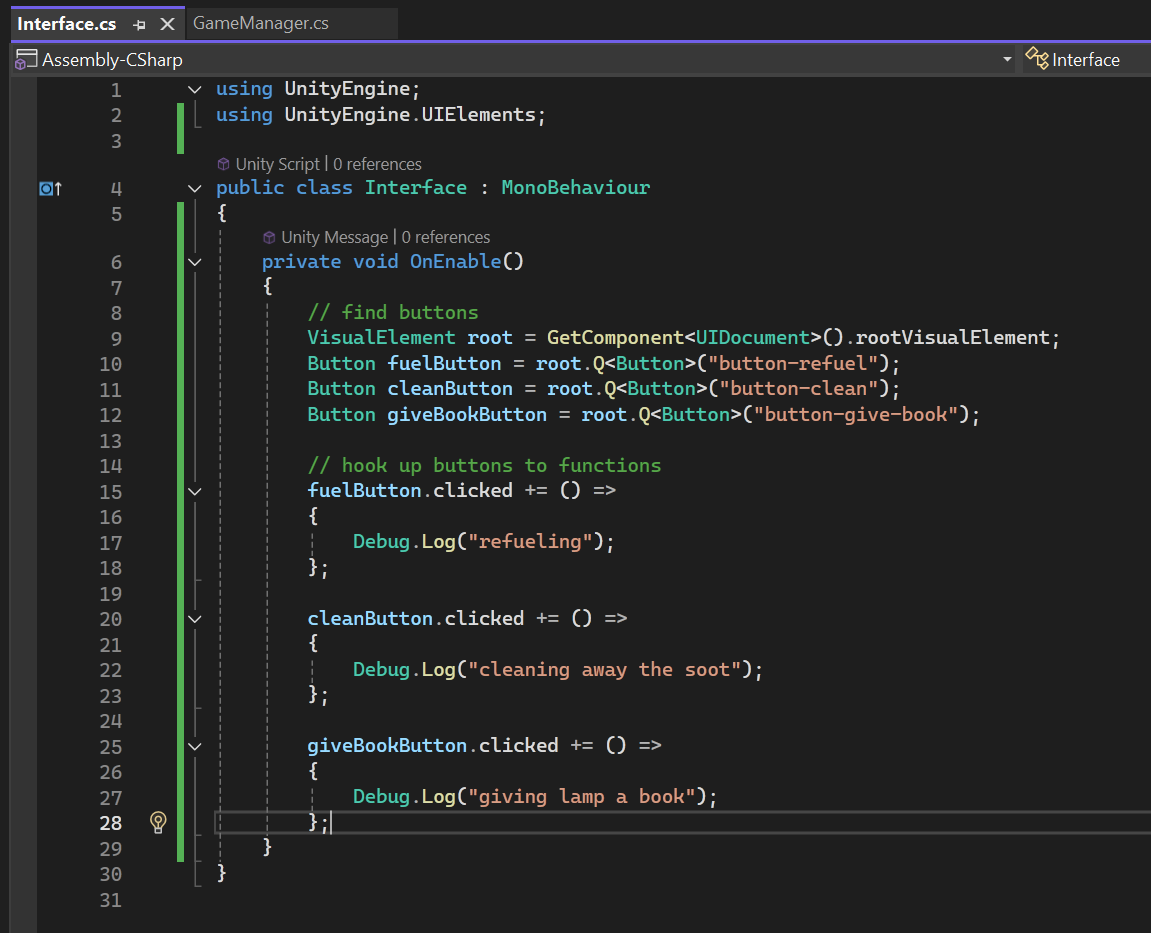Click line number 13 in the gutter
Image resolution: width=1151 pixels, height=933 pixels.
[x=111, y=440]
